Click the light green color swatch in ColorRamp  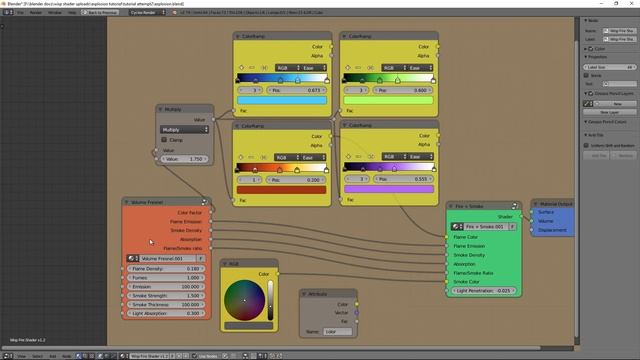click(x=389, y=100)
